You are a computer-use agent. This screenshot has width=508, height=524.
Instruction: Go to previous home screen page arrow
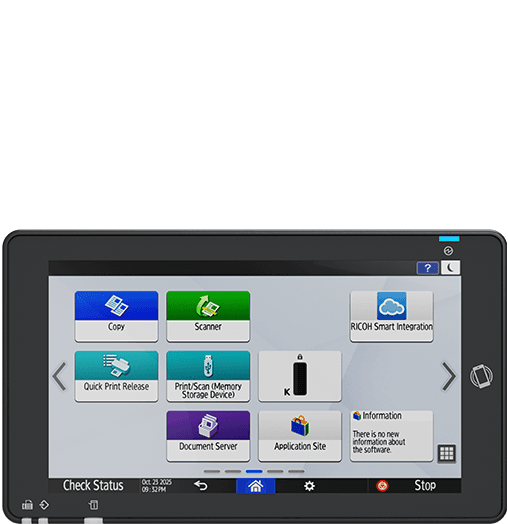(60, 376)
